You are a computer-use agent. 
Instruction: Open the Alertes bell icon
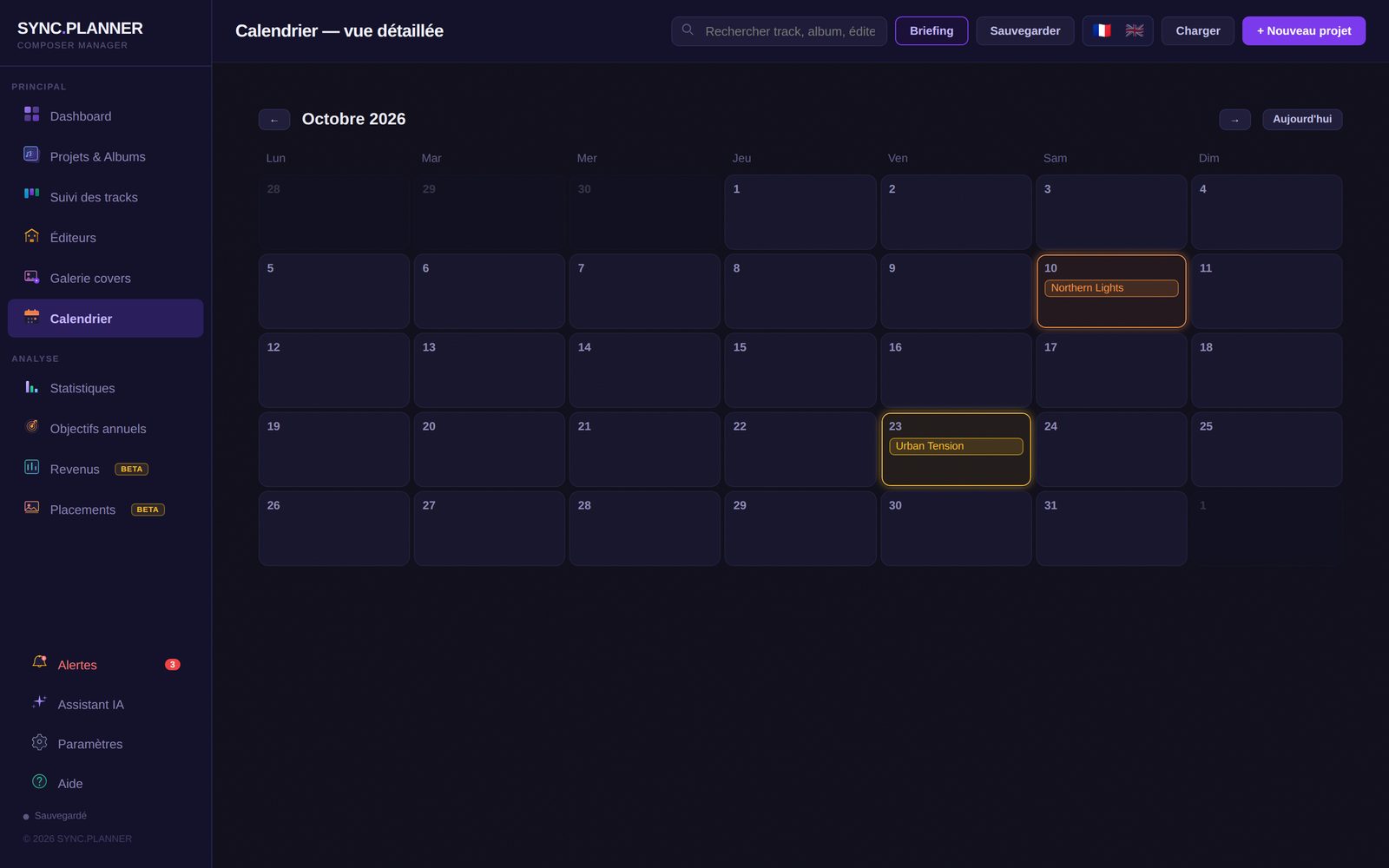(x=39, y=662)
